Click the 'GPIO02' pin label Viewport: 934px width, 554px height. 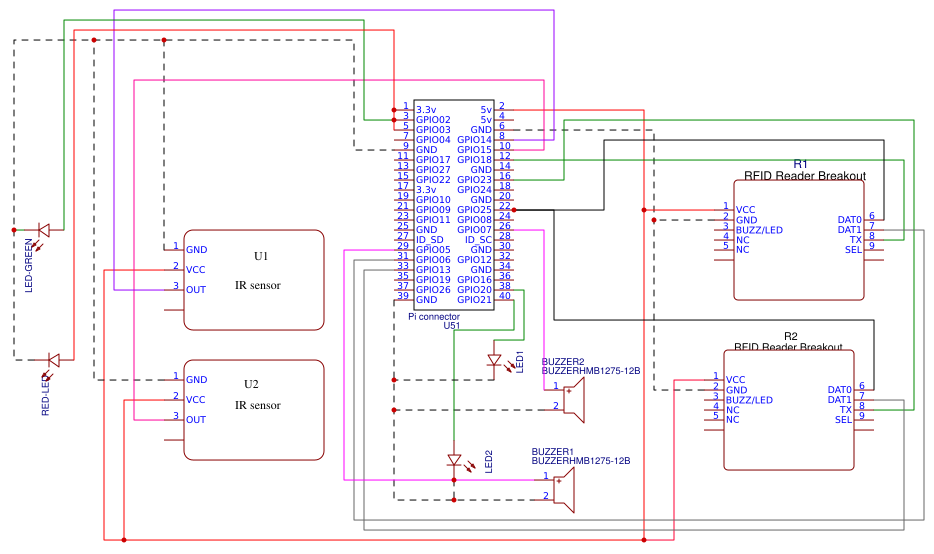tap(433, 120)
